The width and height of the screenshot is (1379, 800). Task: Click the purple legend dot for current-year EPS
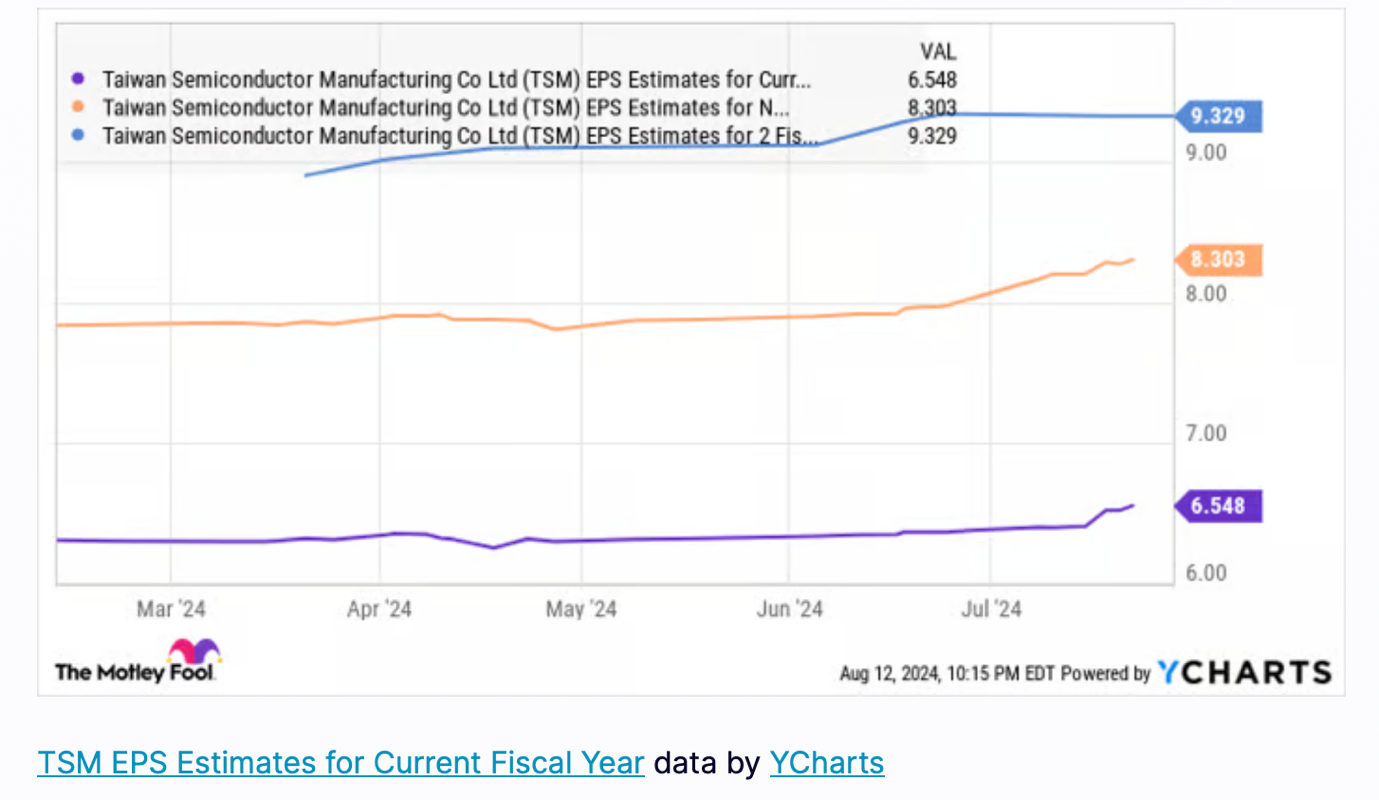click(x=80, y=80)
